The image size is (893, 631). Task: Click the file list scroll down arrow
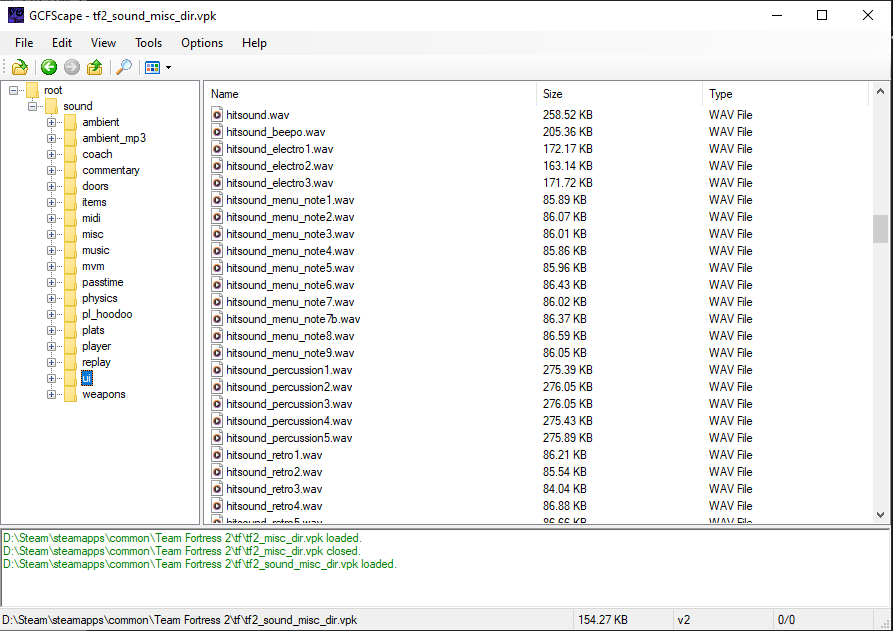pyautogui.click(x=880, y=515)
